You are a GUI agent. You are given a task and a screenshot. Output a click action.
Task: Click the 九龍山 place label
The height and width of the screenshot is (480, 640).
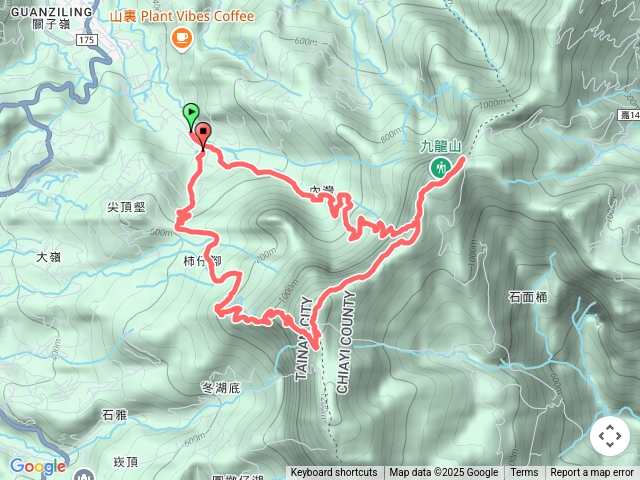tap(440, 147)
